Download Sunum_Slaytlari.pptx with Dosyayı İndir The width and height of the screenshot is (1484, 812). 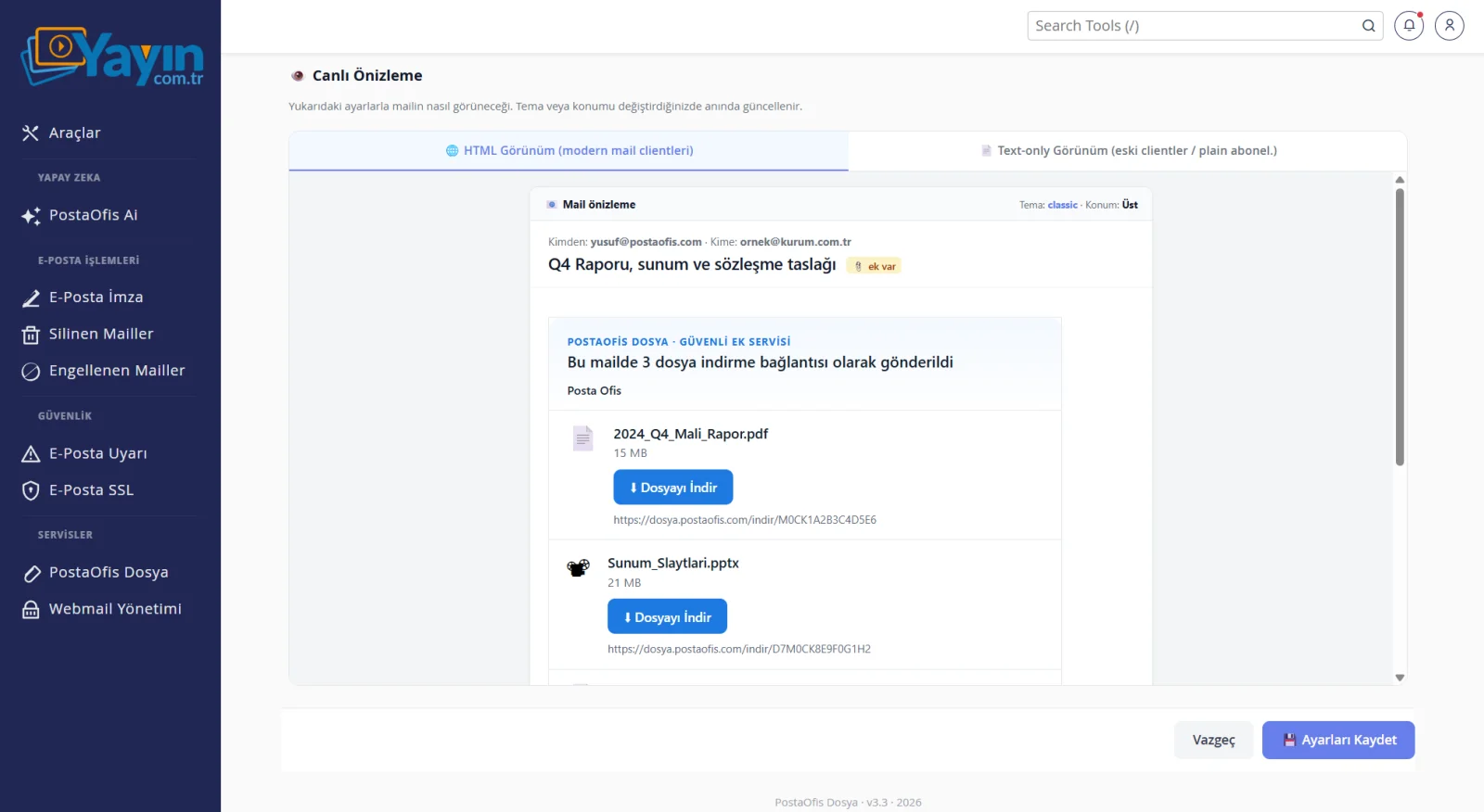667,617
